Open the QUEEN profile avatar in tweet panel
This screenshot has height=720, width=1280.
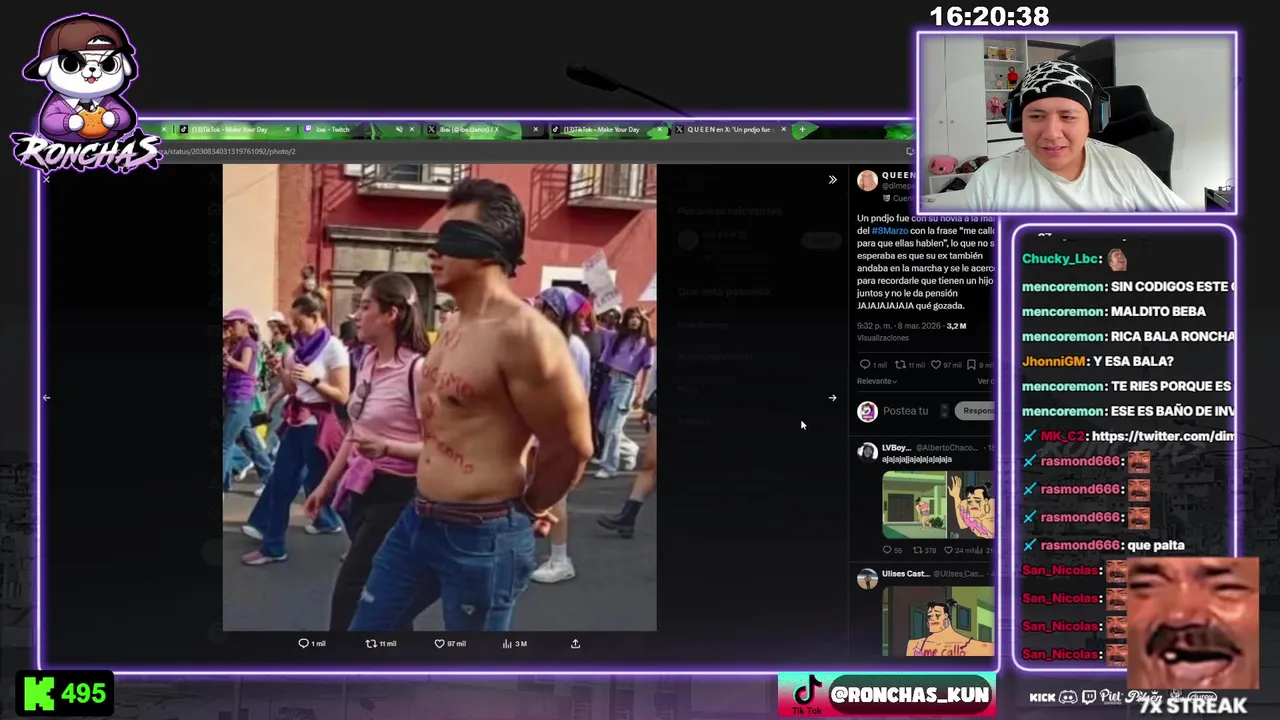click(867, 180)
